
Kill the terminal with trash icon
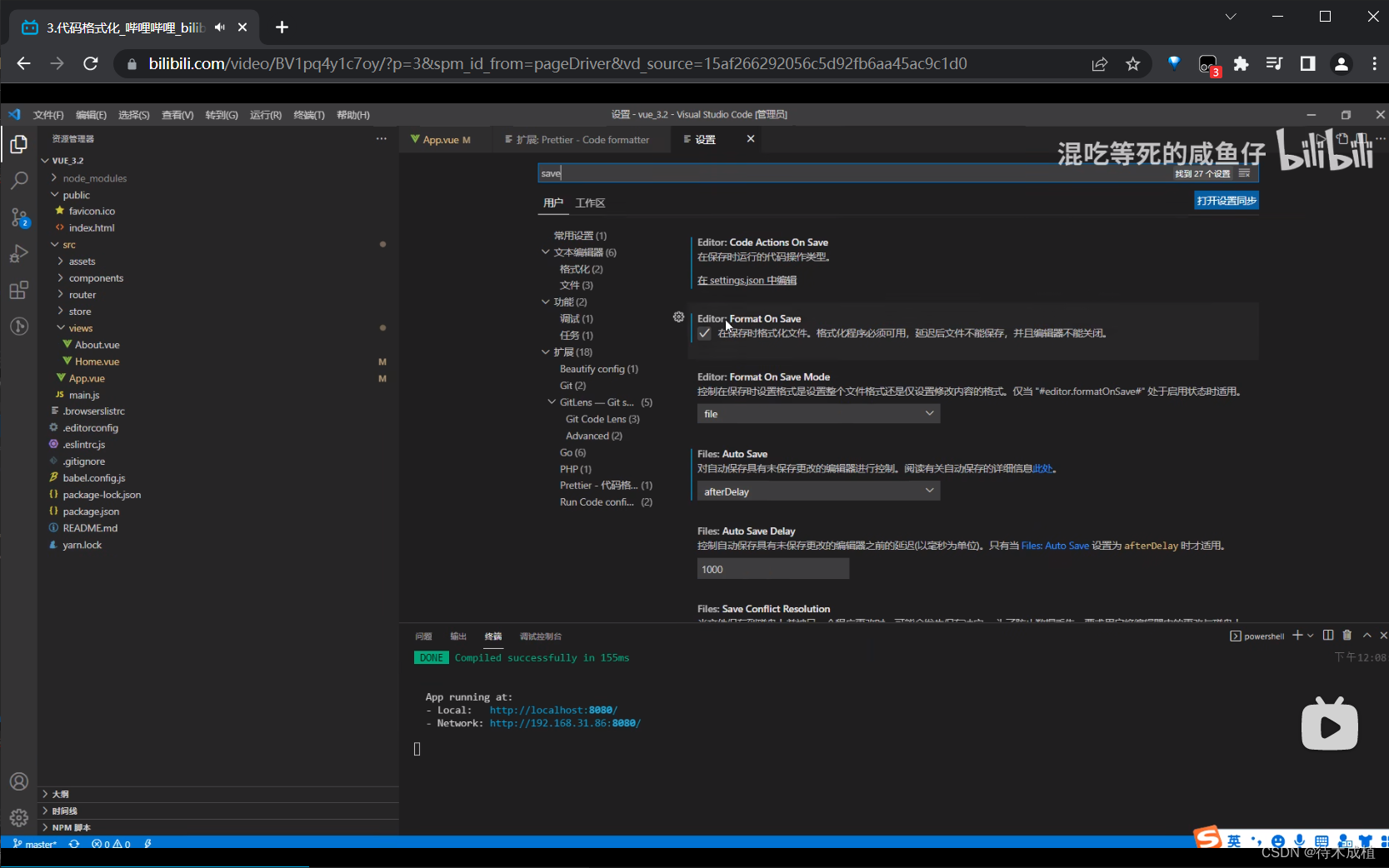pyautogui.click(x=1347, y=636)
